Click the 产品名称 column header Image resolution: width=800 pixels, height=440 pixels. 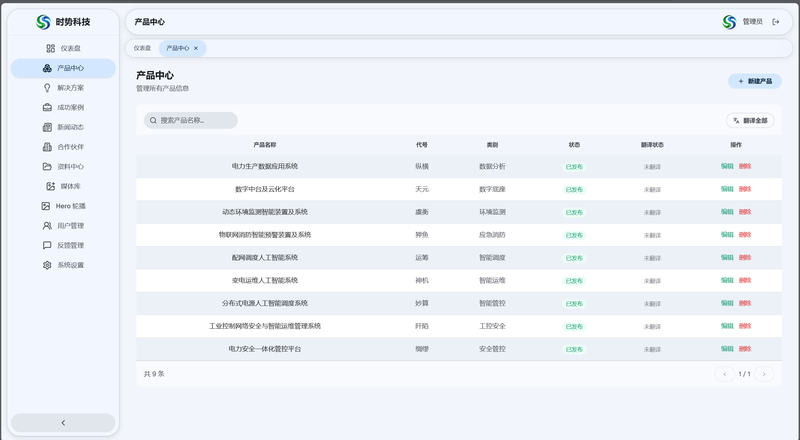pyautogui.click(x=265, y=145)
